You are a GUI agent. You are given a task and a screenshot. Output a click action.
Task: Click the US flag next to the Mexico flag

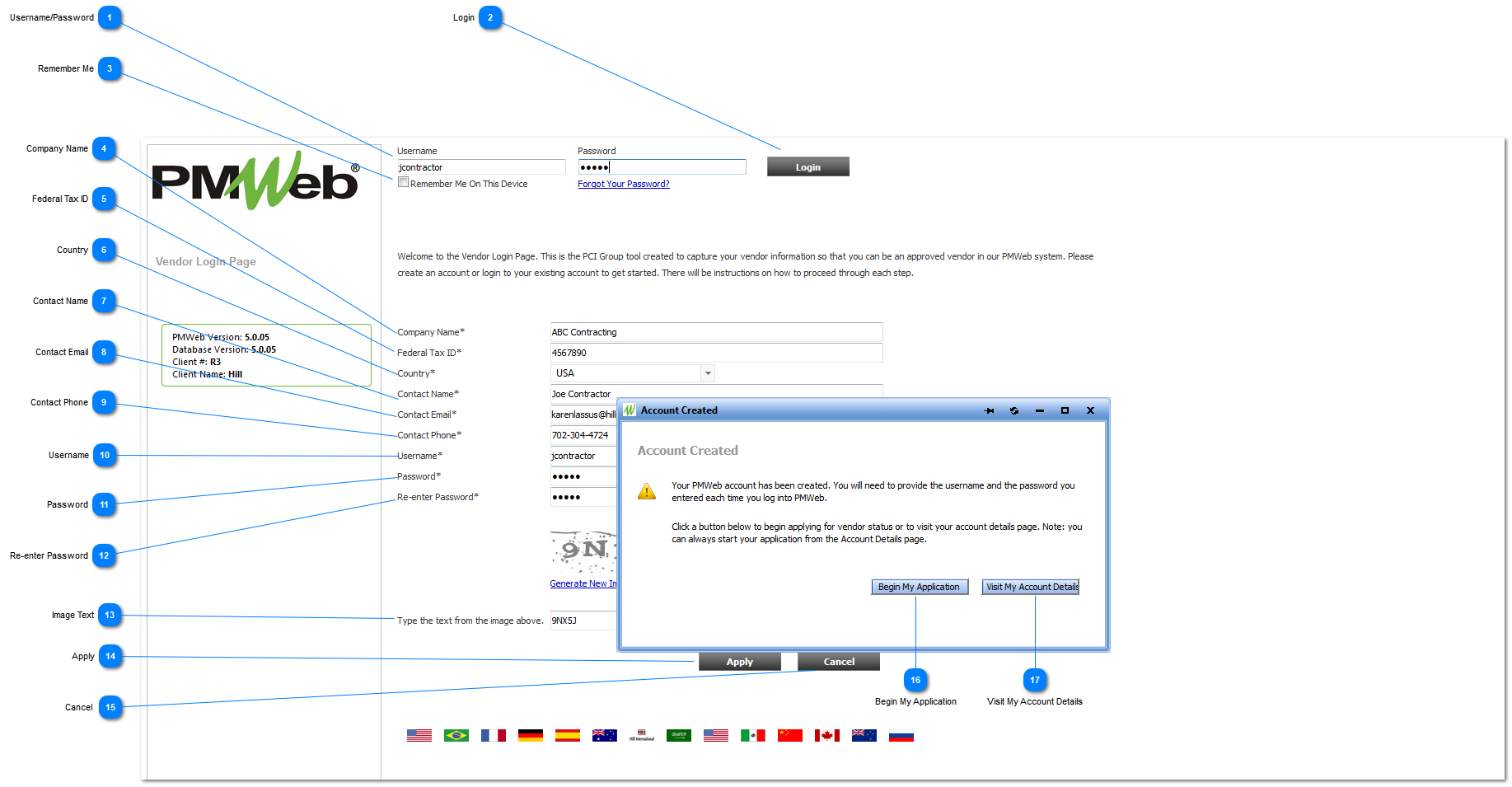(x=715, y=735)
